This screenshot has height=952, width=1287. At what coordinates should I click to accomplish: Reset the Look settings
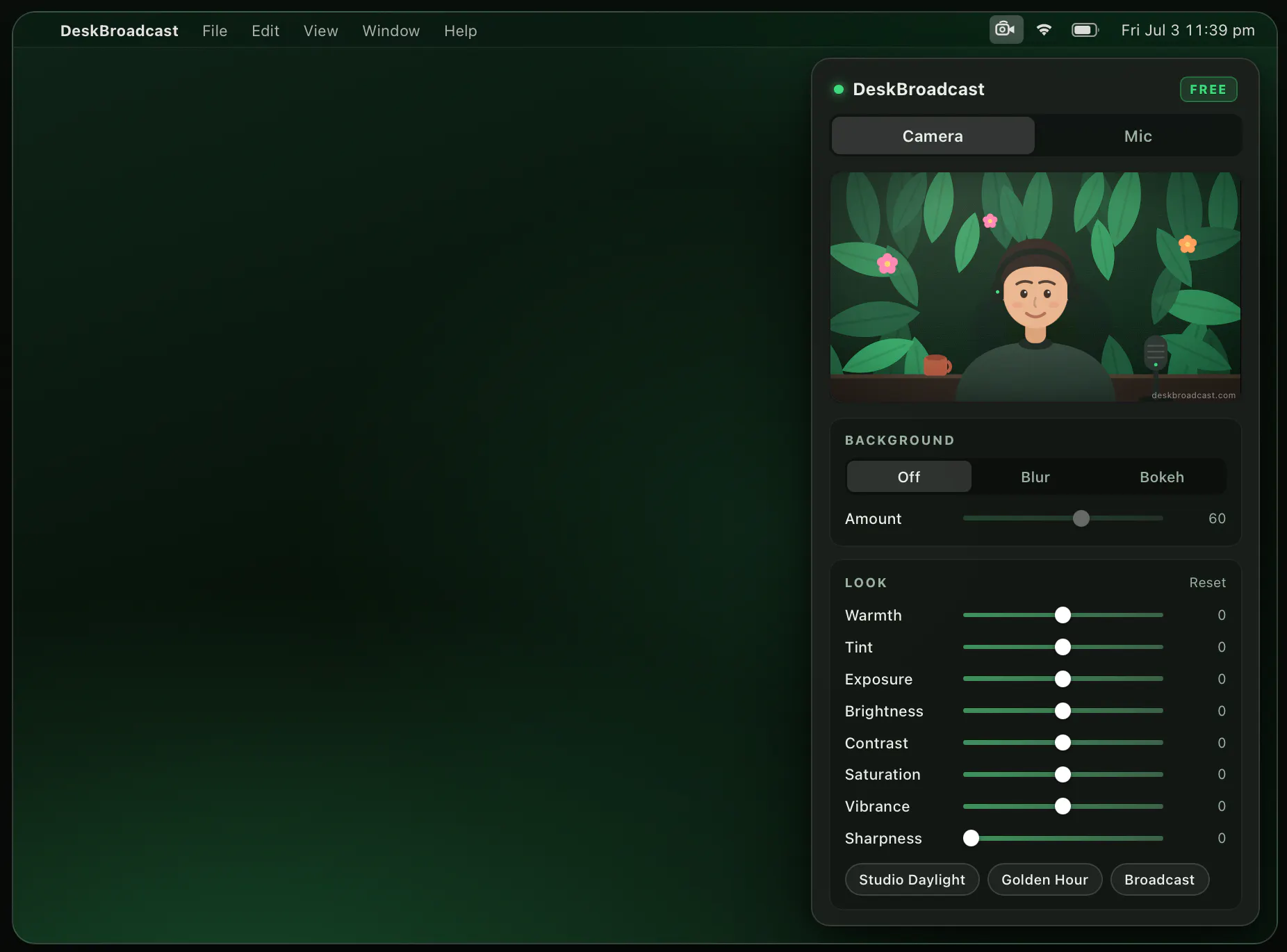coord(1207,582)
